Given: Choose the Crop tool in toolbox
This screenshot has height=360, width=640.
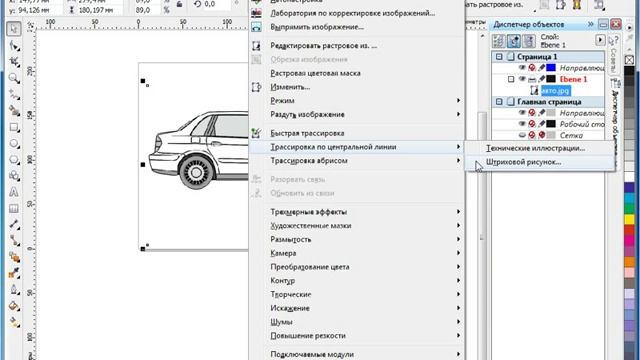Looking at the screenshot, I should point(14,62).
